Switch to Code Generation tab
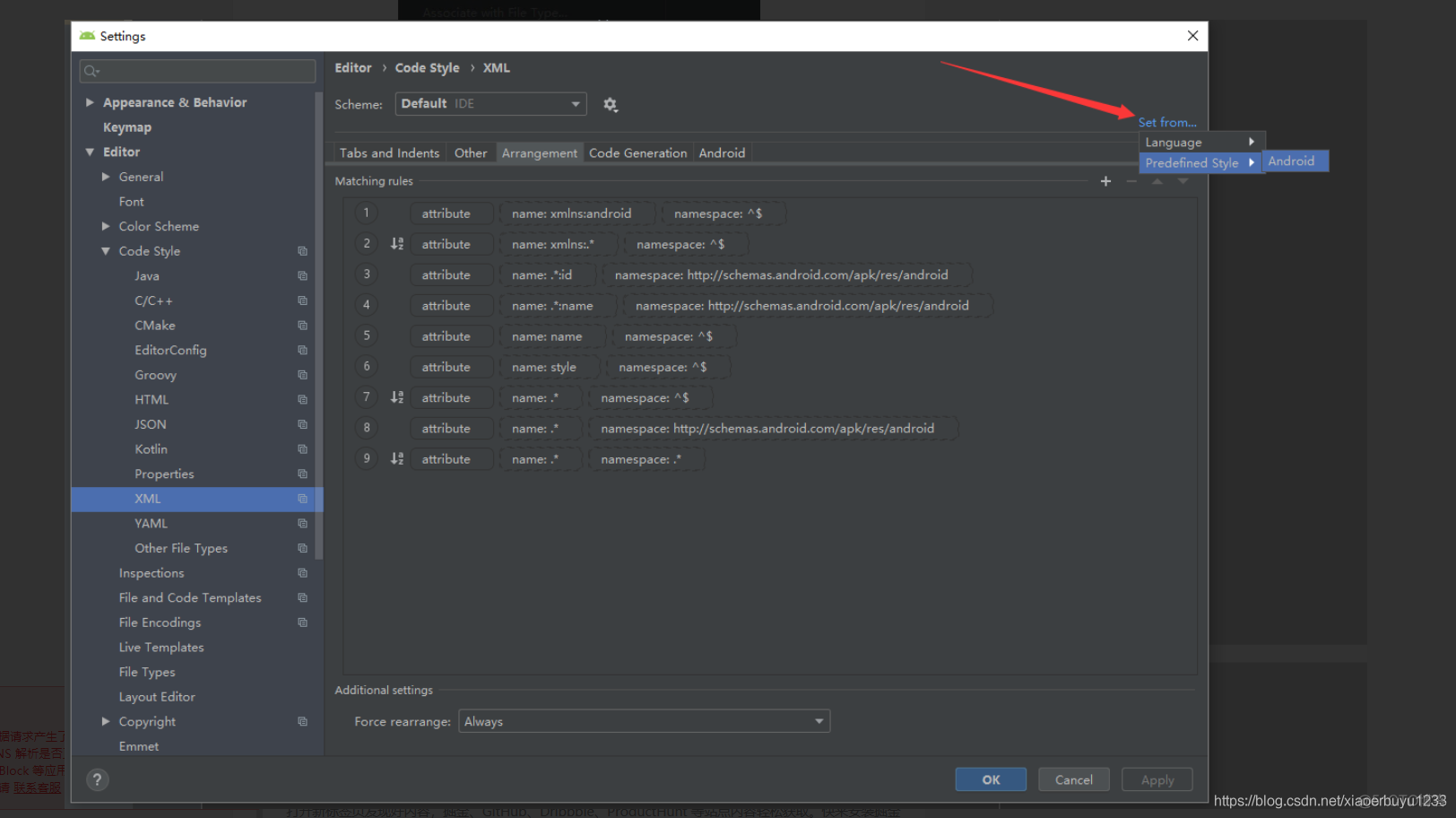 (638, 153)
